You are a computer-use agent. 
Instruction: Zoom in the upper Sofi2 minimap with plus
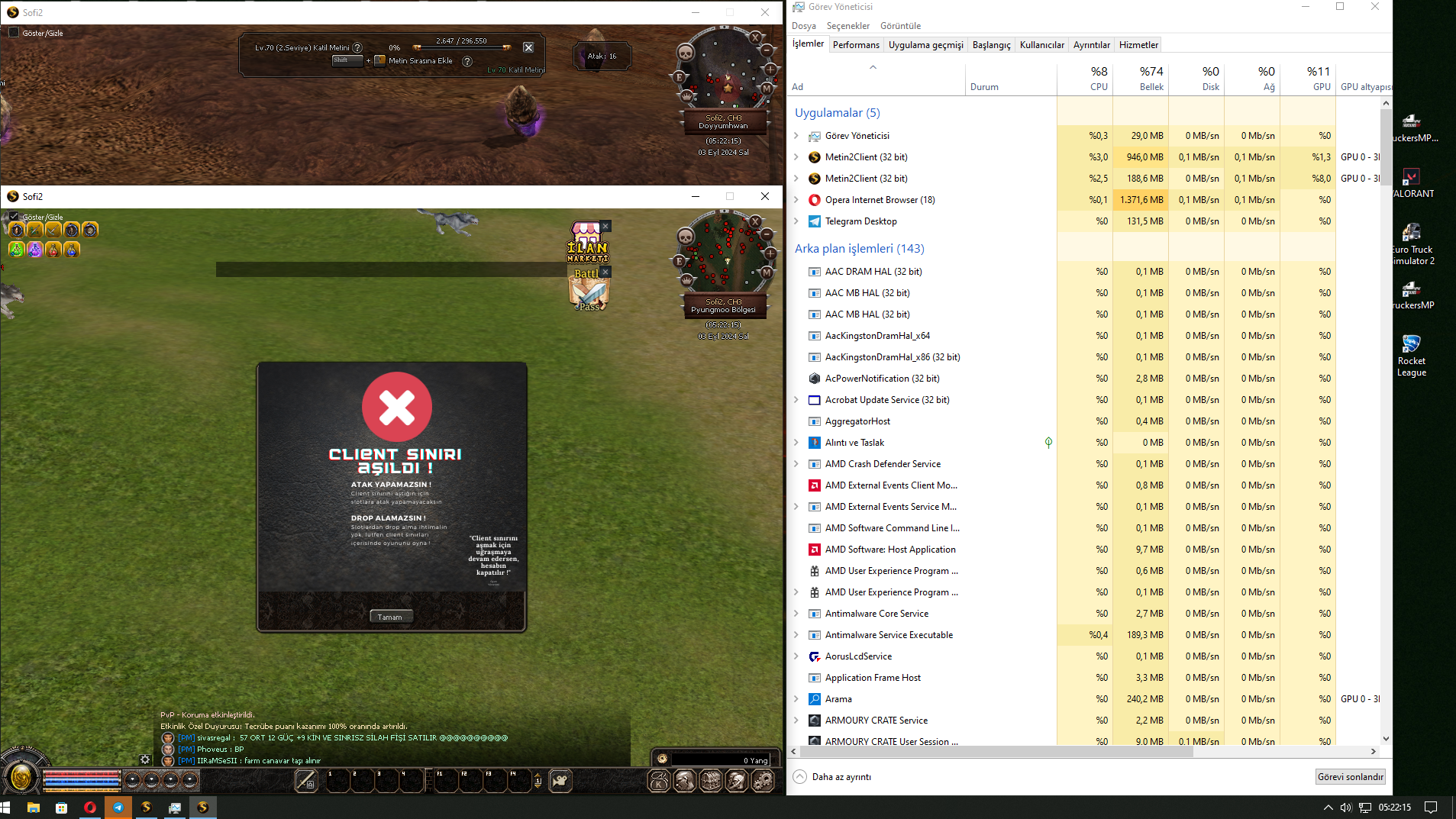tap(770, 69)
